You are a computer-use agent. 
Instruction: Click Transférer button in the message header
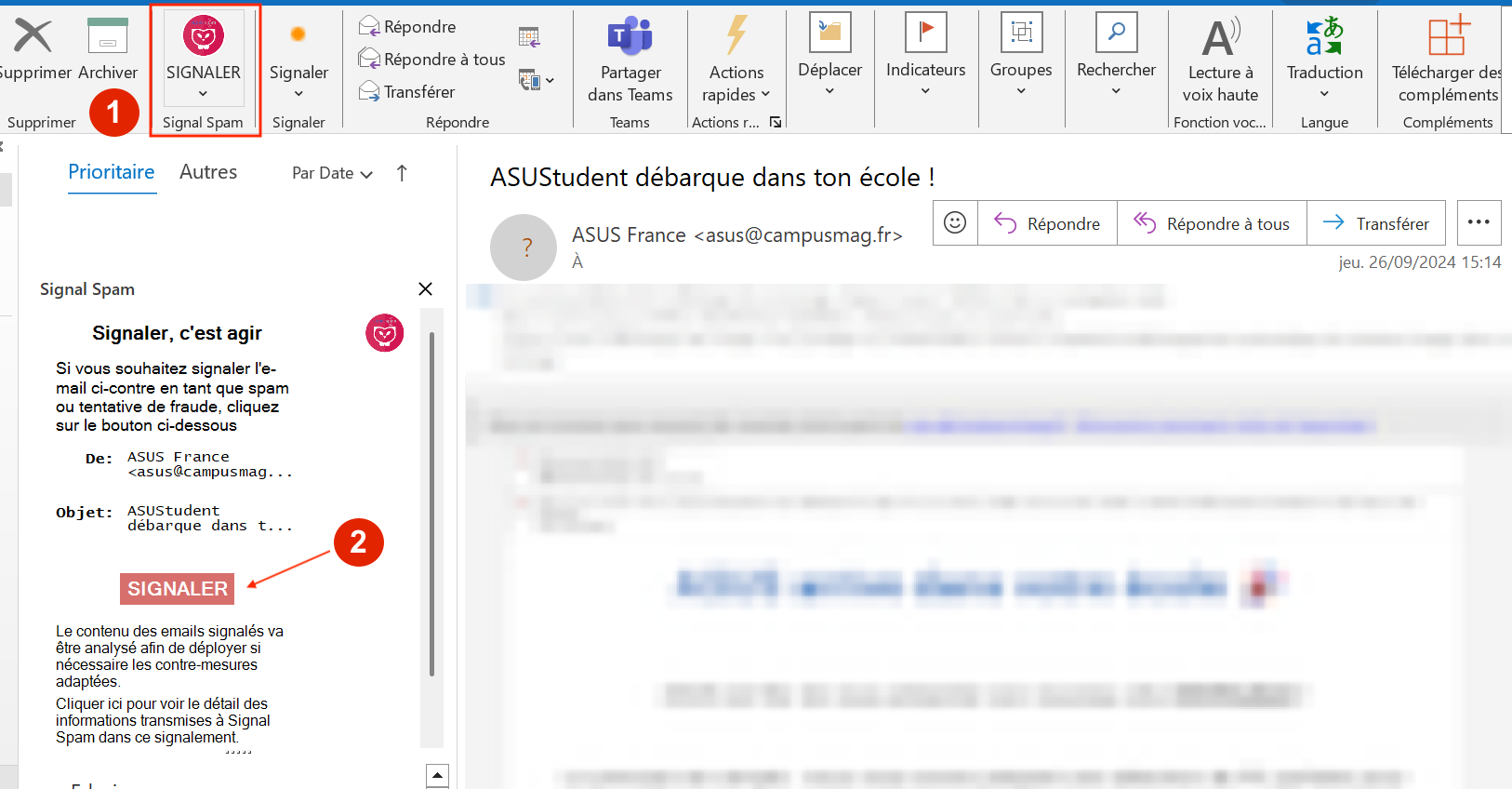pyautogui.click(x=1376, y=223)
